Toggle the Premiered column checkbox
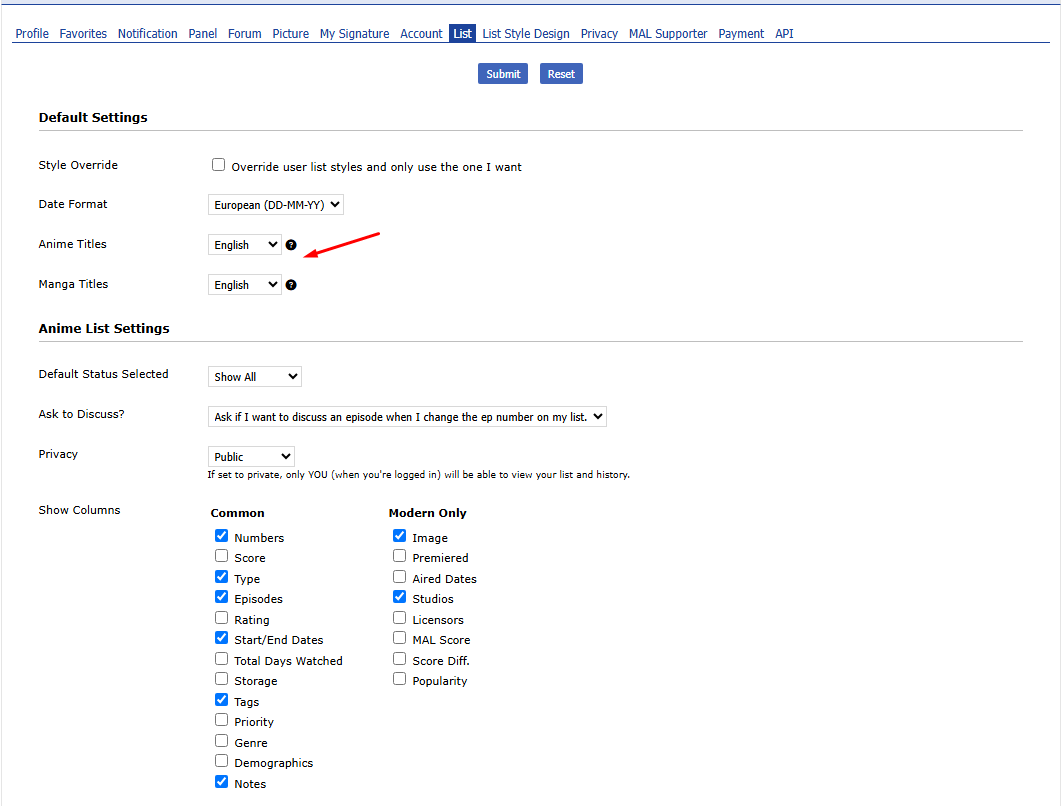Viewport: 1061px width, 806px height. tap(400, 557)
